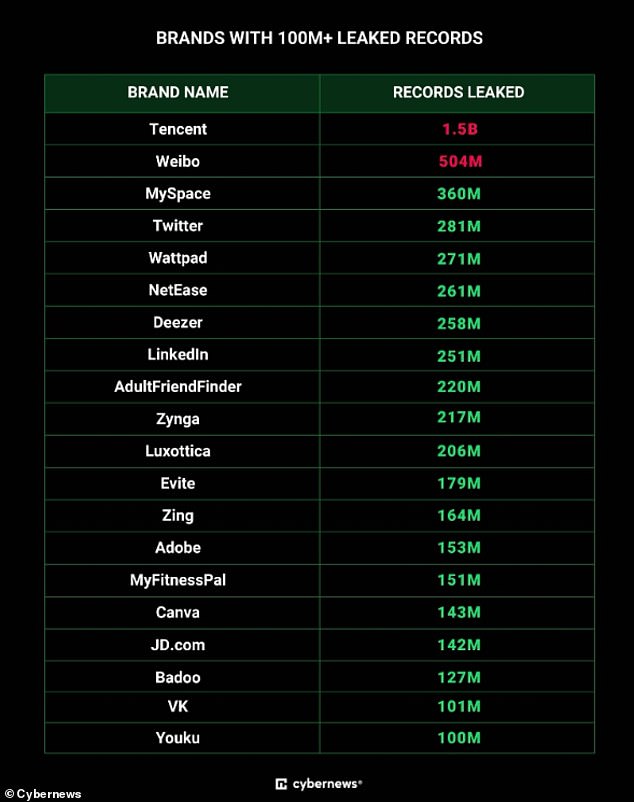634x802 pixels.
Task: Click the red 504M value for Weibo
Action: tap(460, 161)
